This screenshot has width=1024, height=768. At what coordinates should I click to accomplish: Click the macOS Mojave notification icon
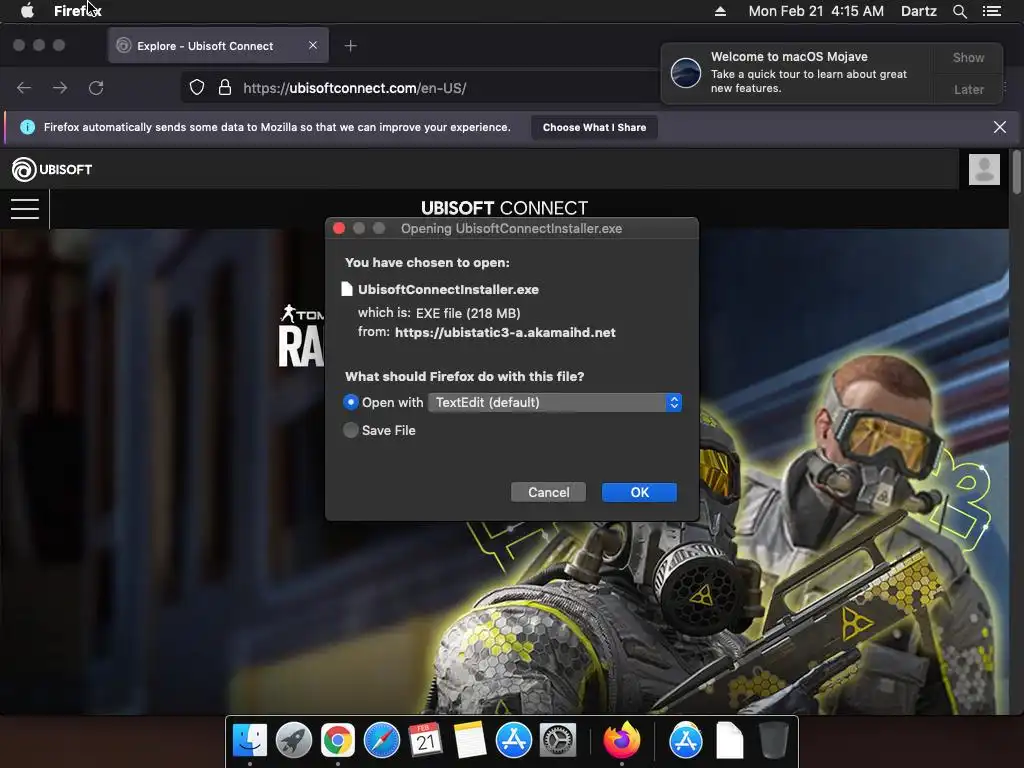(686, 72)
